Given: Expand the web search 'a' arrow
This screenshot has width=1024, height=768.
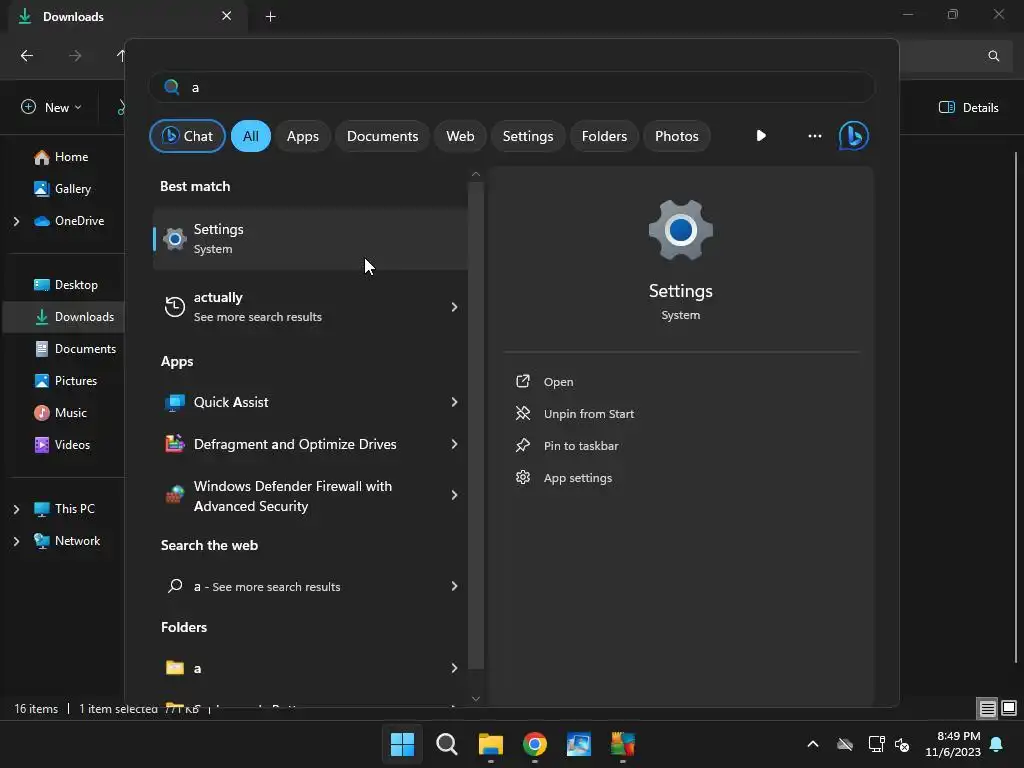Looking at the screenshot, I should pyautogui.click(x=454, y=586).
